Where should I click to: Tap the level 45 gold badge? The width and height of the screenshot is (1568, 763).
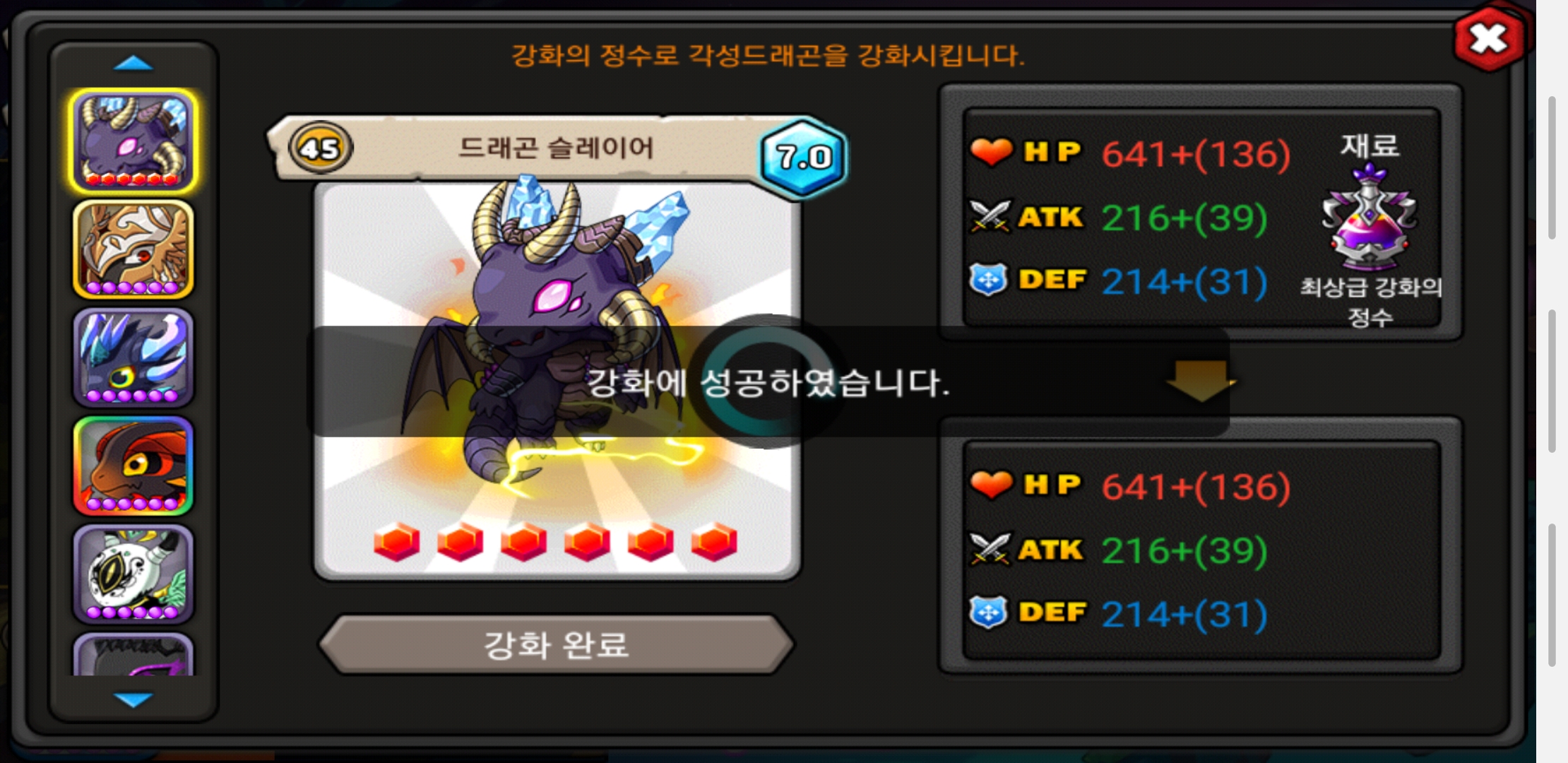point(320,148)
